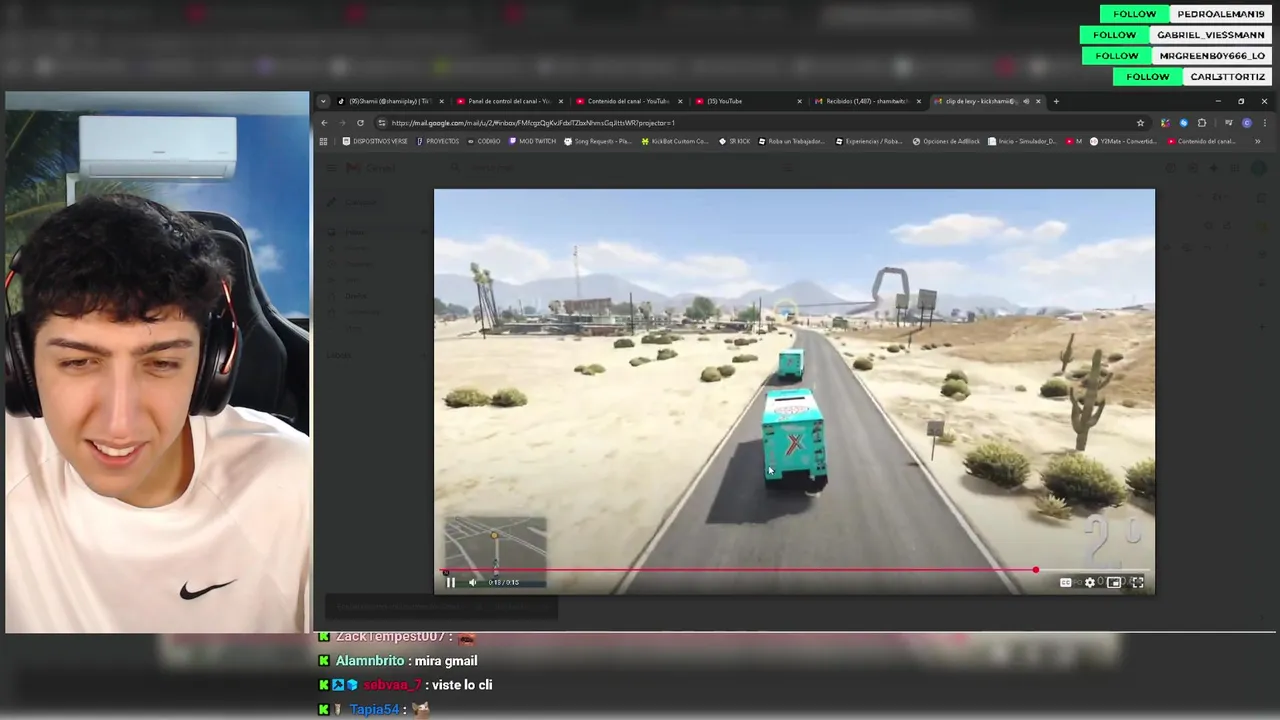Click the audio speaker icon on clip tab
Viewport: 1280px width, 720px height.
[1026, 101]
